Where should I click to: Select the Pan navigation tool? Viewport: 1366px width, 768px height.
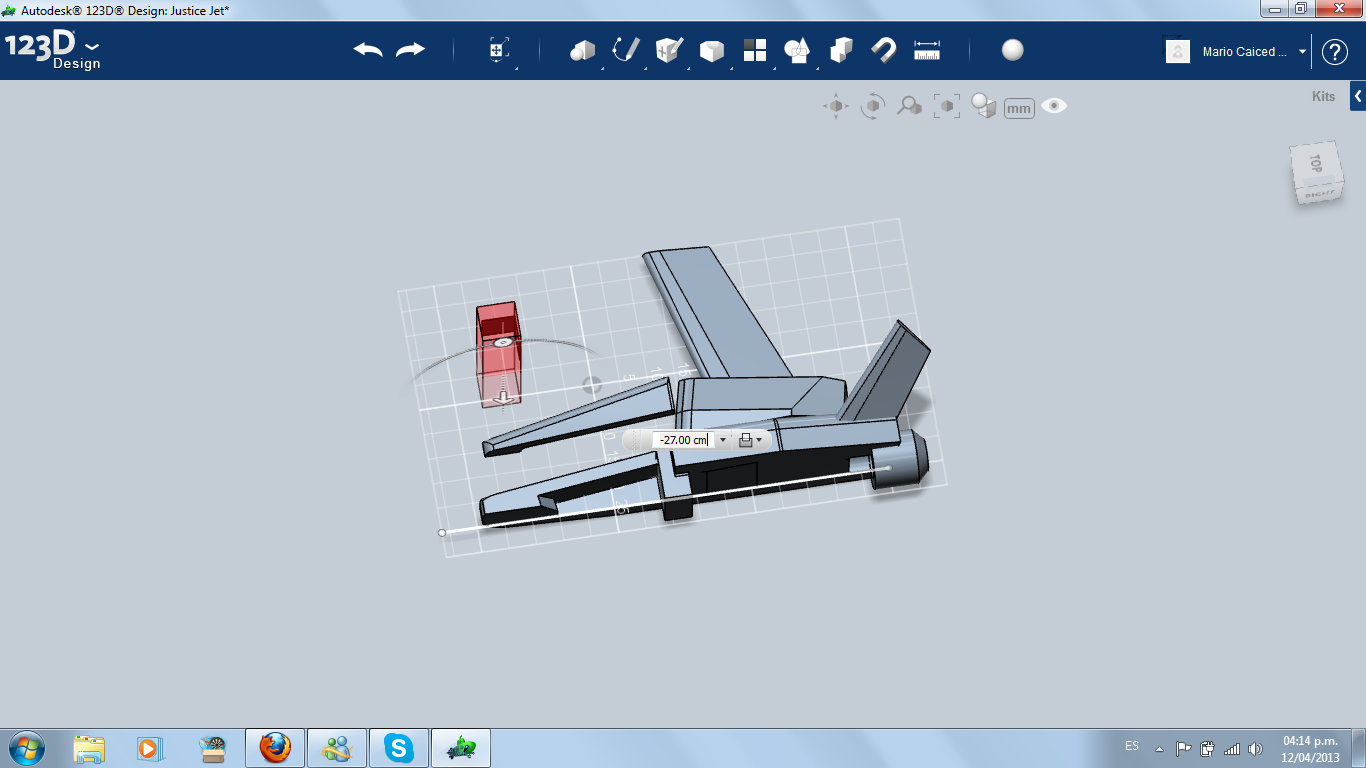point(836,106)
